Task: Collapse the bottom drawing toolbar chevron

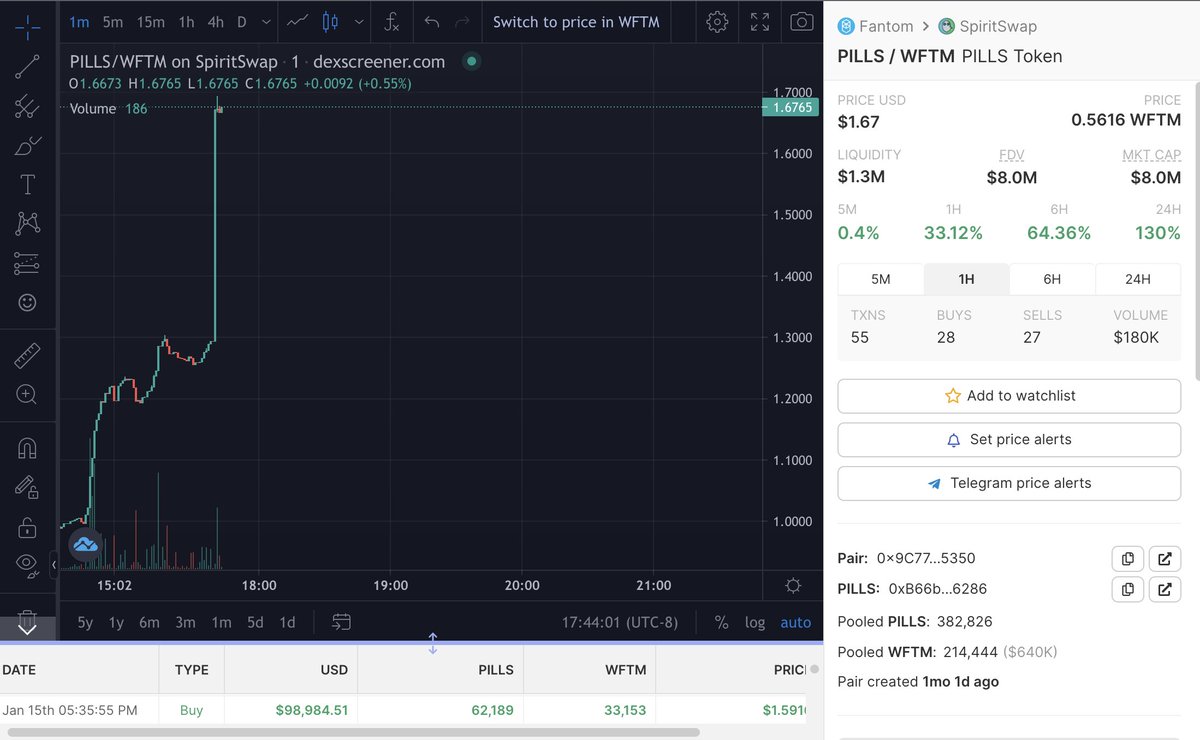Action: pos(27,628)
